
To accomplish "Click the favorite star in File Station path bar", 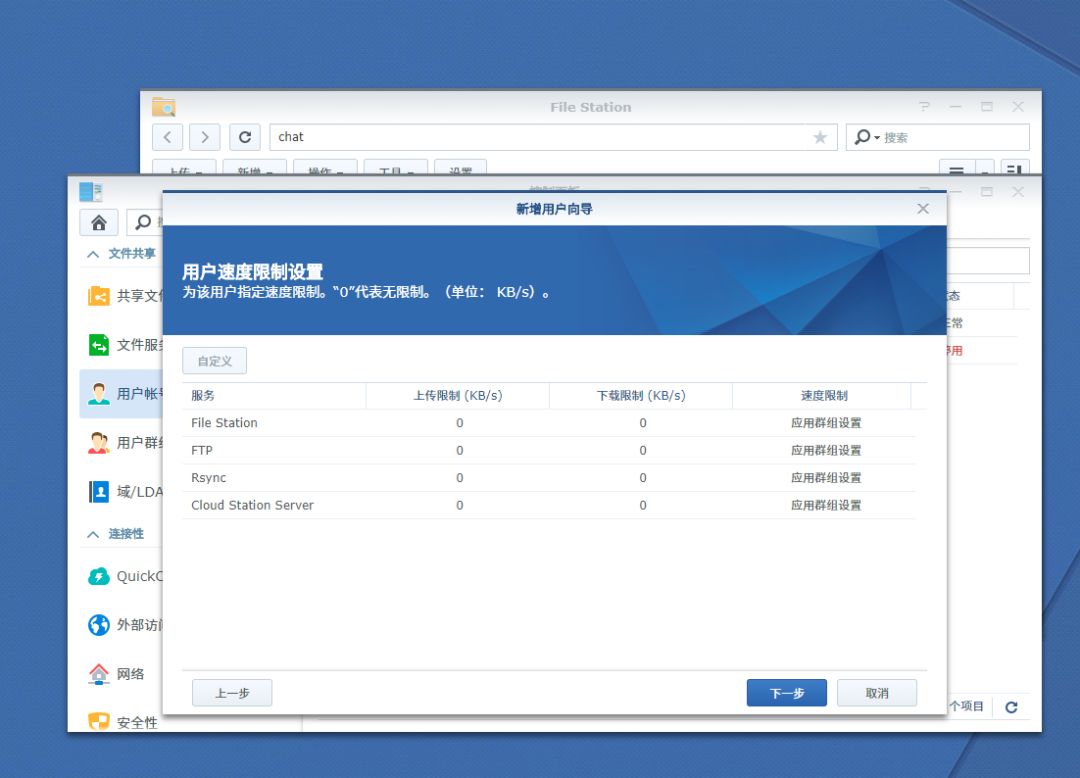I will tap(820, 137).
